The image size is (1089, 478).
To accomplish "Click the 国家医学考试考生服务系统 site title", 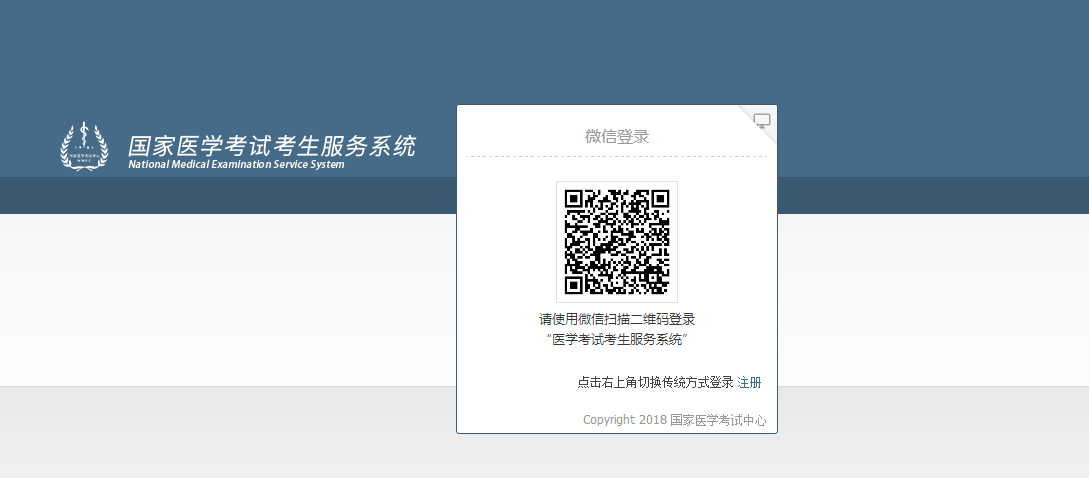I will point(272,147).
